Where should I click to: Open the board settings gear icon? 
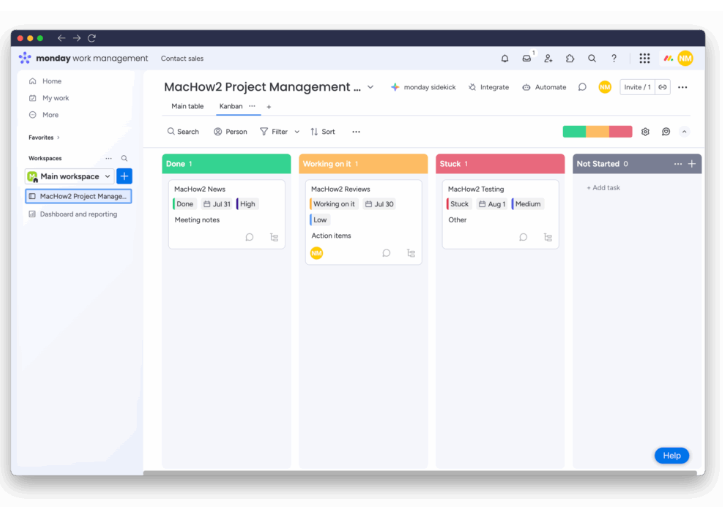pos(645,132)
